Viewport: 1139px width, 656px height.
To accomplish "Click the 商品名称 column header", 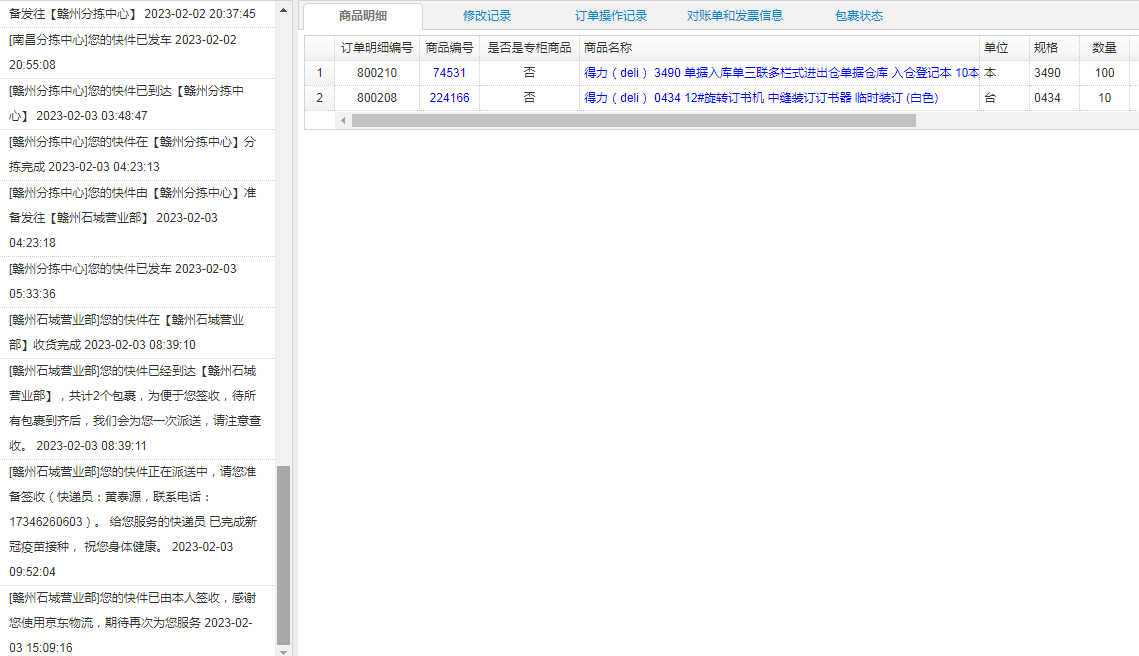I will (x=779, y=48).
